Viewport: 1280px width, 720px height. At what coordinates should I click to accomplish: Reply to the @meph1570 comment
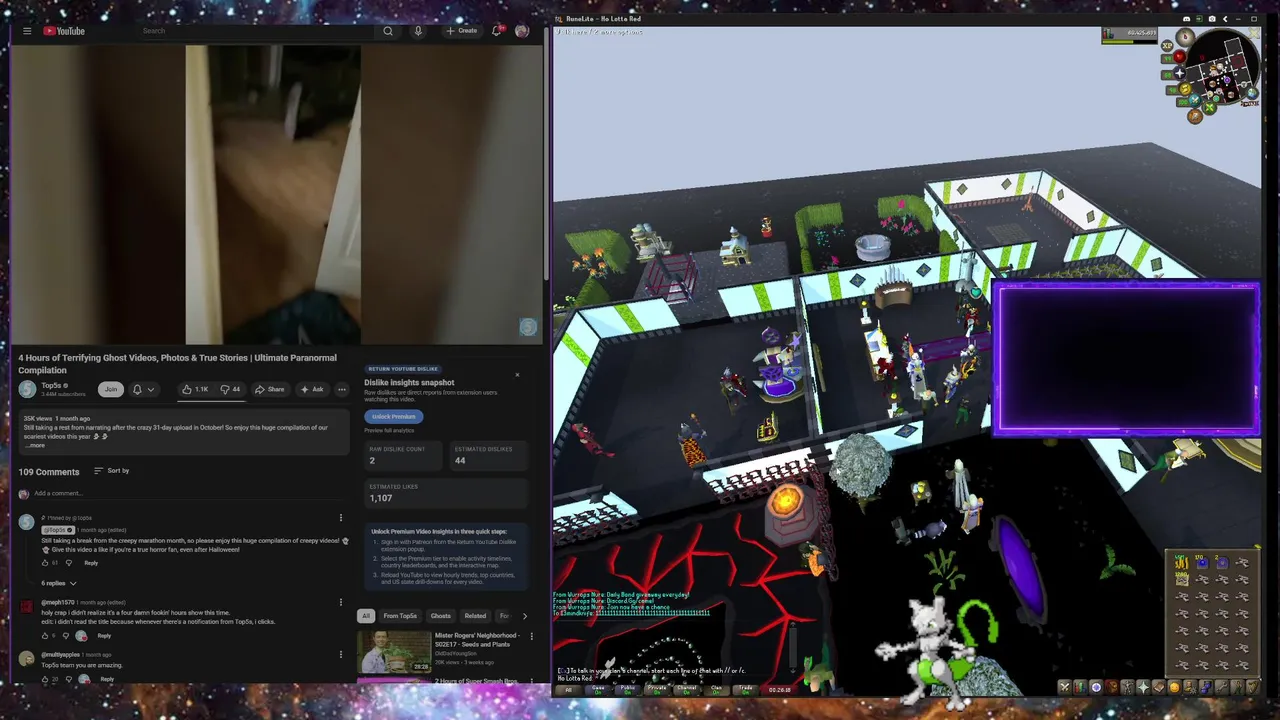click(x=104, y=636)
